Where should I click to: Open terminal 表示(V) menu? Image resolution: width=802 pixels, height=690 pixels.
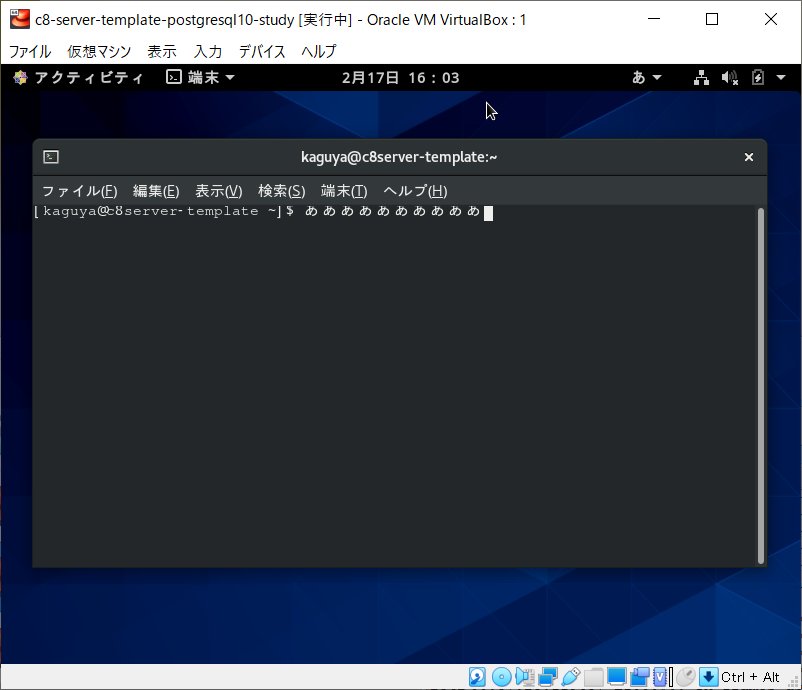(x=218, y=191)
